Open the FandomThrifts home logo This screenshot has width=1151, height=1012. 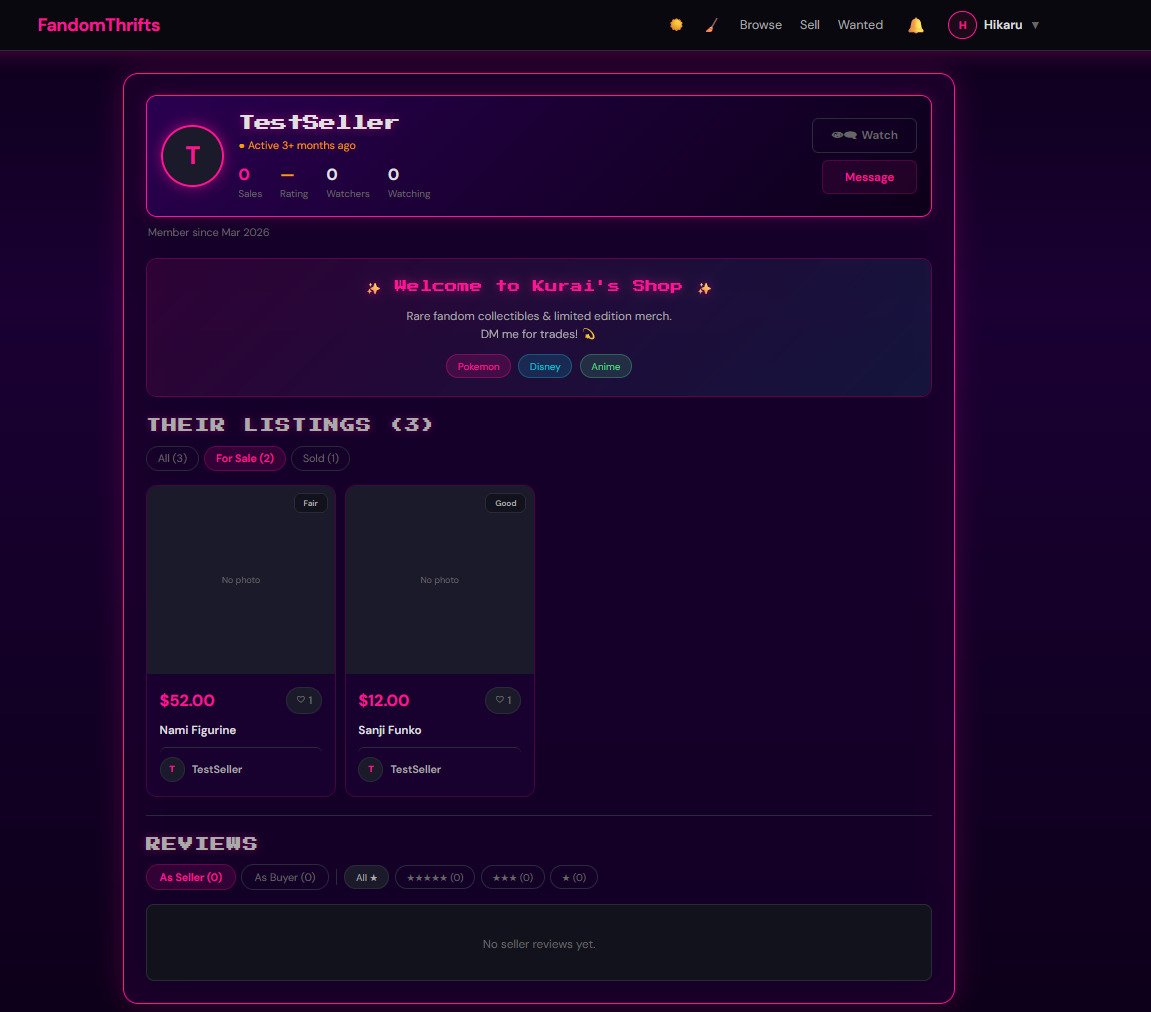(x=98, y=25)
